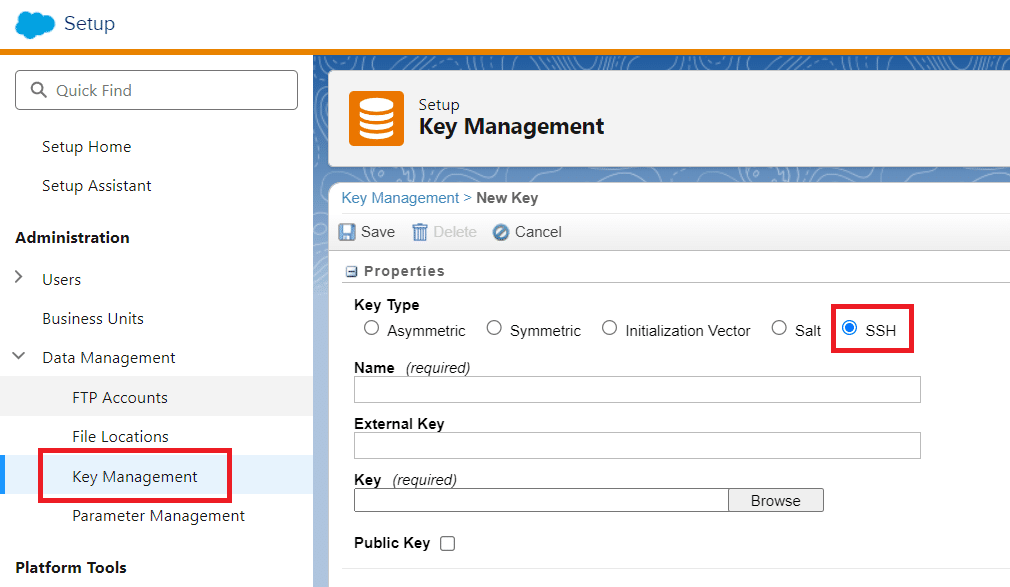The image size is (1010, 587).
Task: Open Parameter Management page
Action: pyautogui.click(x=158, y=515)
